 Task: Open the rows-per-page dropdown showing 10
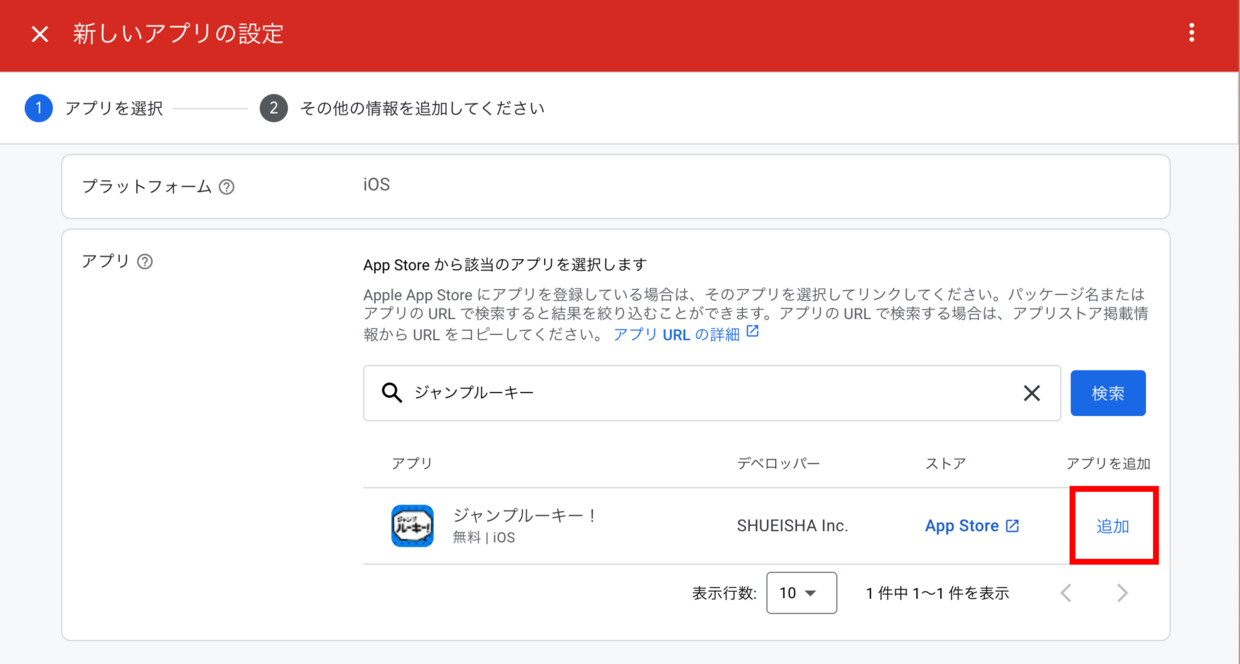coord(801,593)
